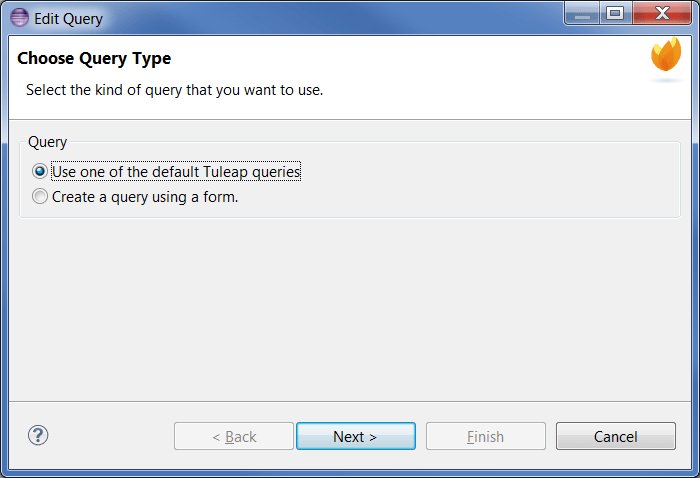Minimize the Edit Query window
Screen dimensions: 700x478
[x=582, y=14]
